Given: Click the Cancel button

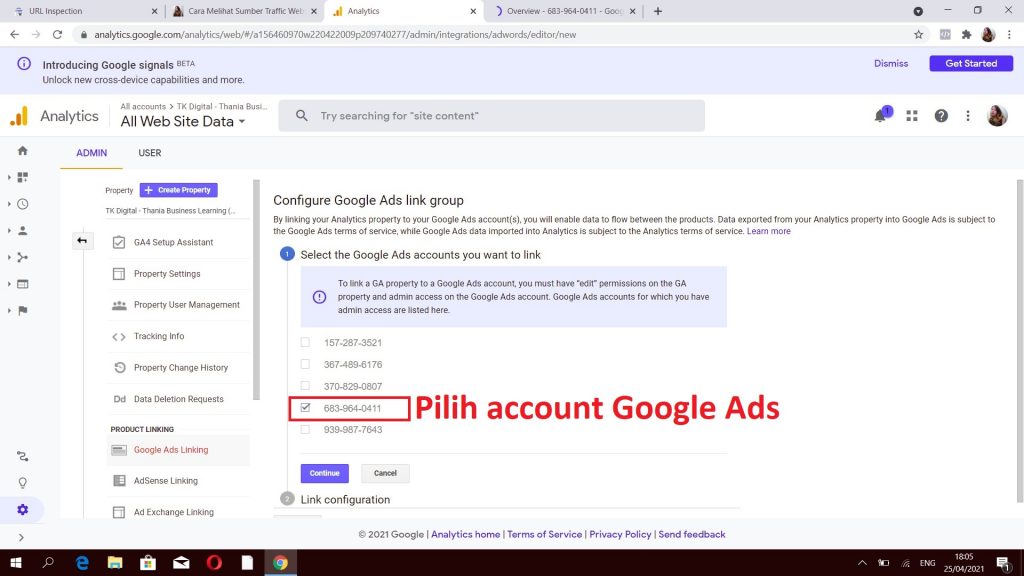Looking at the screenshot, I should [385, 473].
